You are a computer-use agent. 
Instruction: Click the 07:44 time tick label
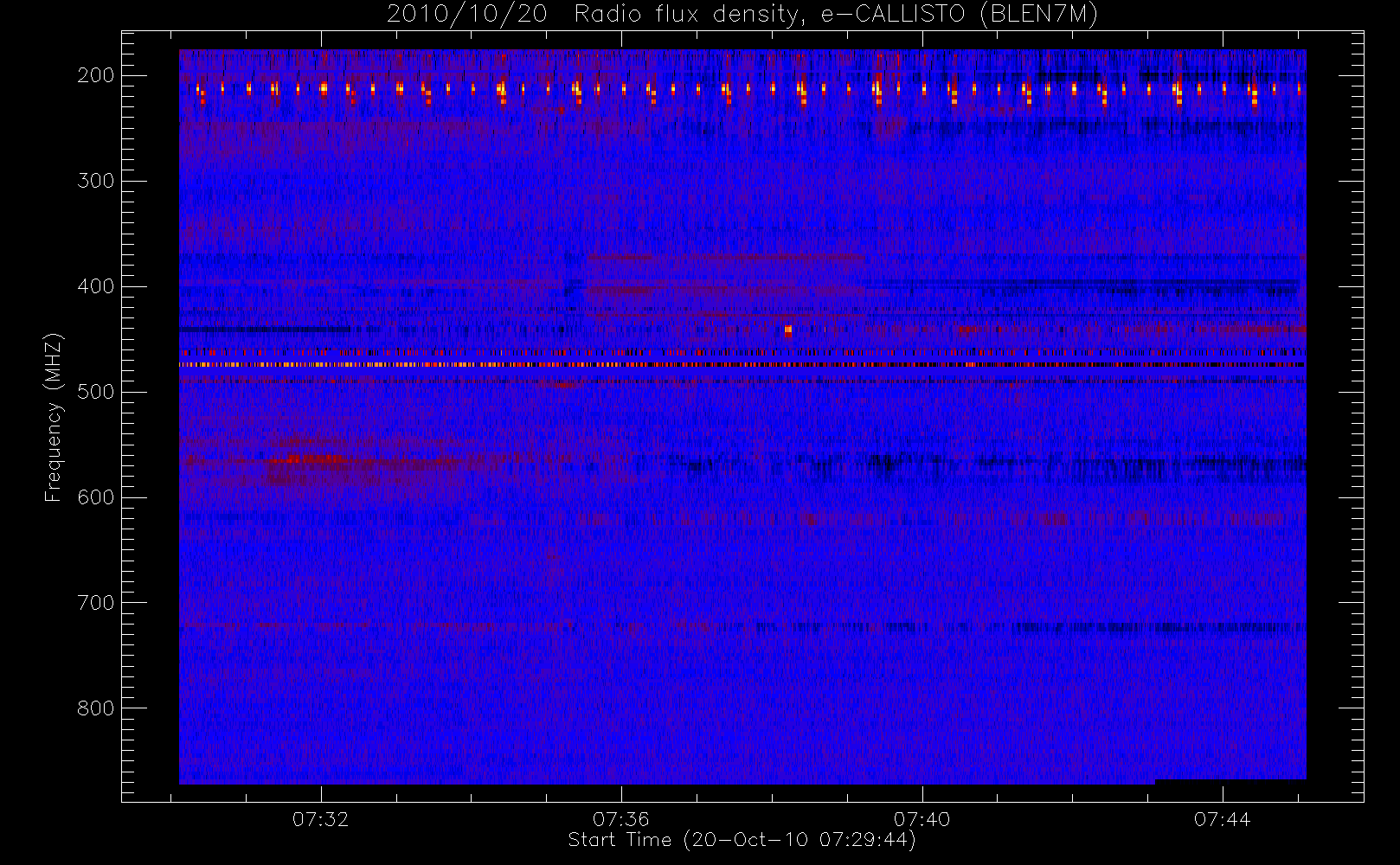point(1223,819)
